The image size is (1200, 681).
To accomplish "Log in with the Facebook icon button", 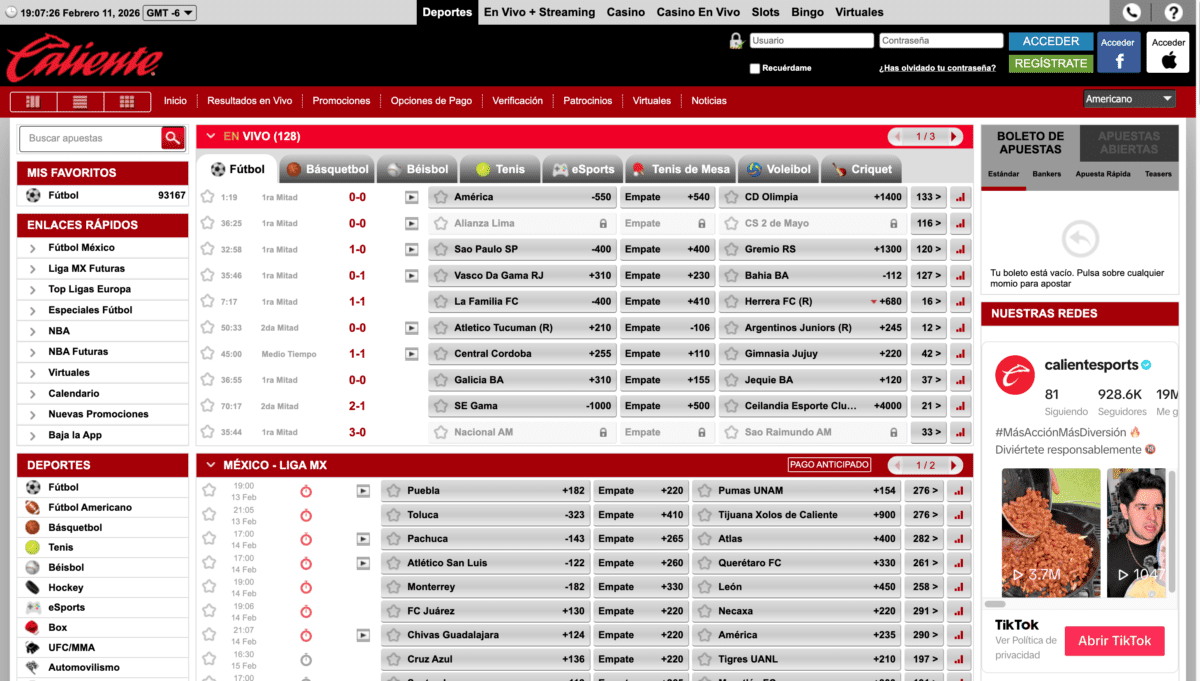I will coord(1118,53).
